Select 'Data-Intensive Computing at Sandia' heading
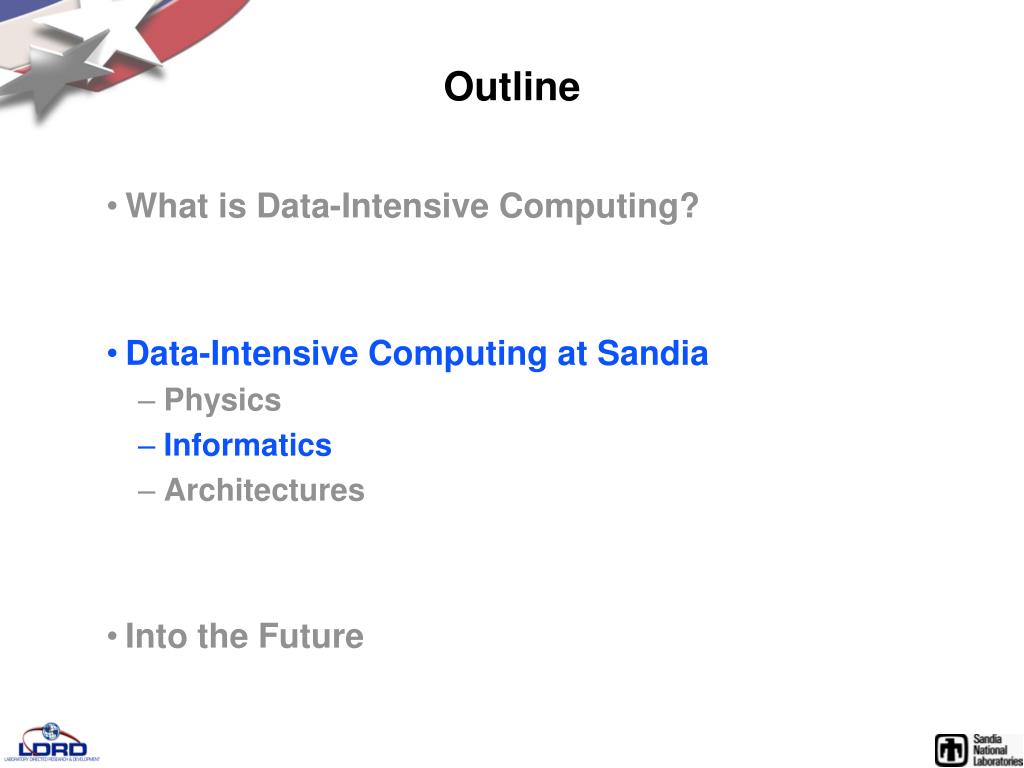This screenshot has width=1024, height=768. [417, 353]
